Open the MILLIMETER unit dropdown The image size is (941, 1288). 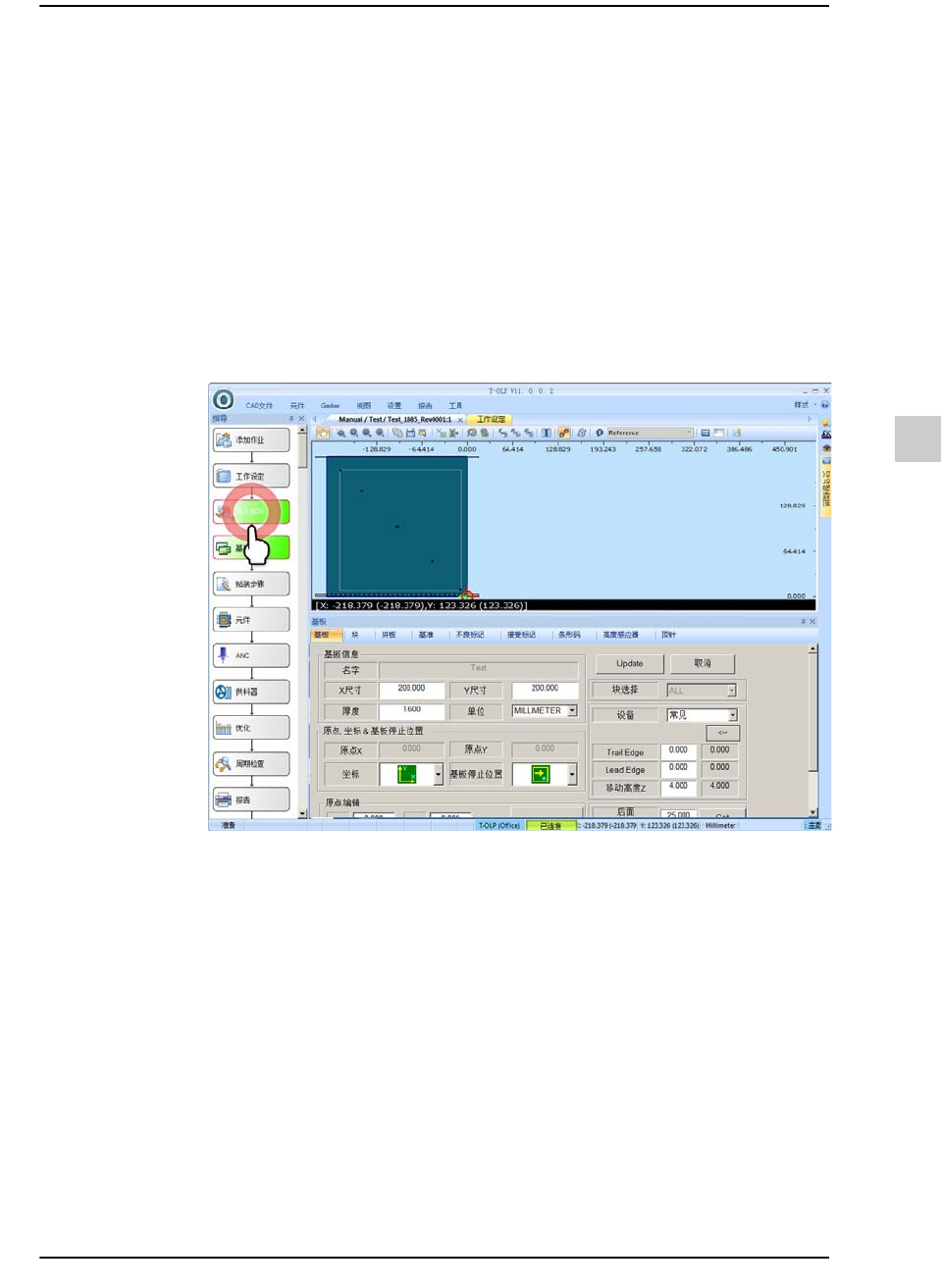pyautogui.click(x=545, y=710)
